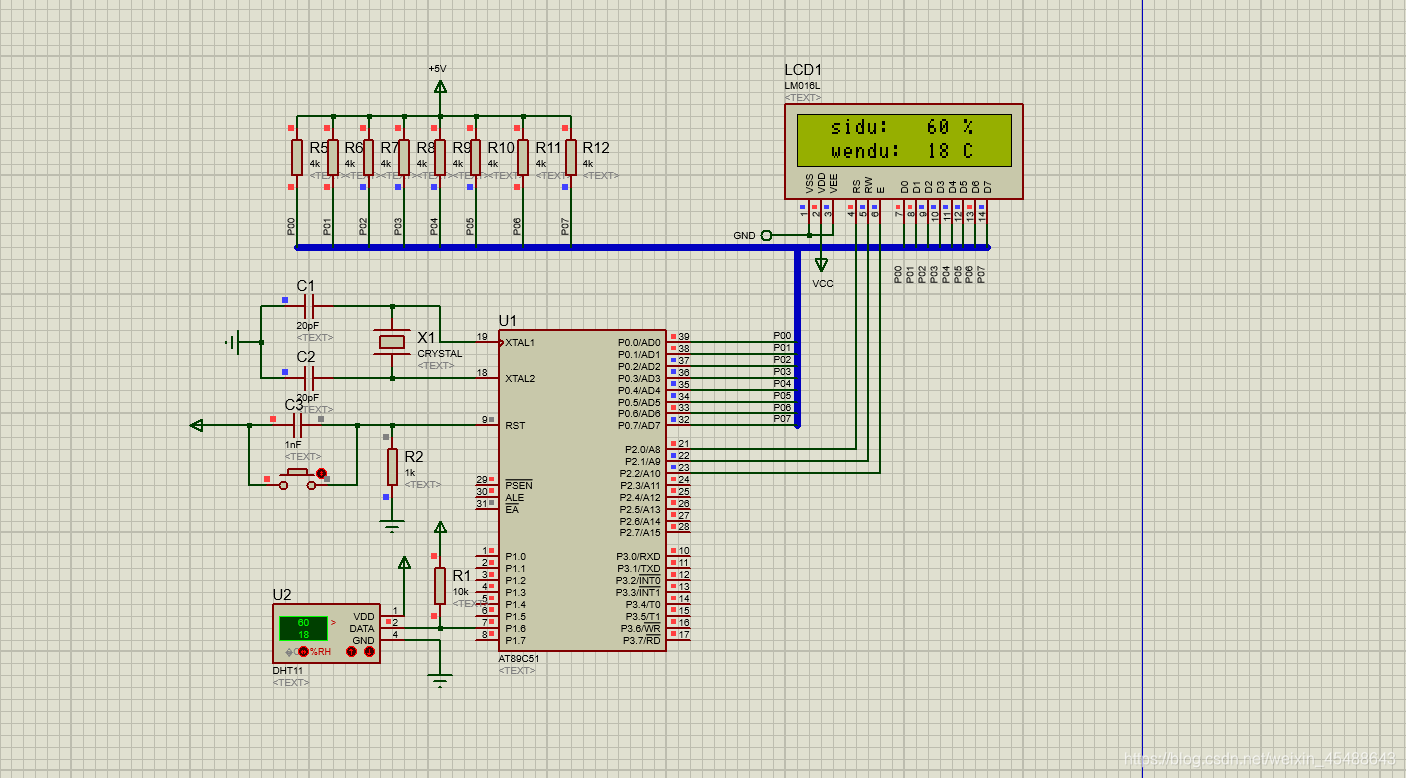Select capacitor C1 symbol
The width and height of the screenshot is (1406, 778).
308,306
